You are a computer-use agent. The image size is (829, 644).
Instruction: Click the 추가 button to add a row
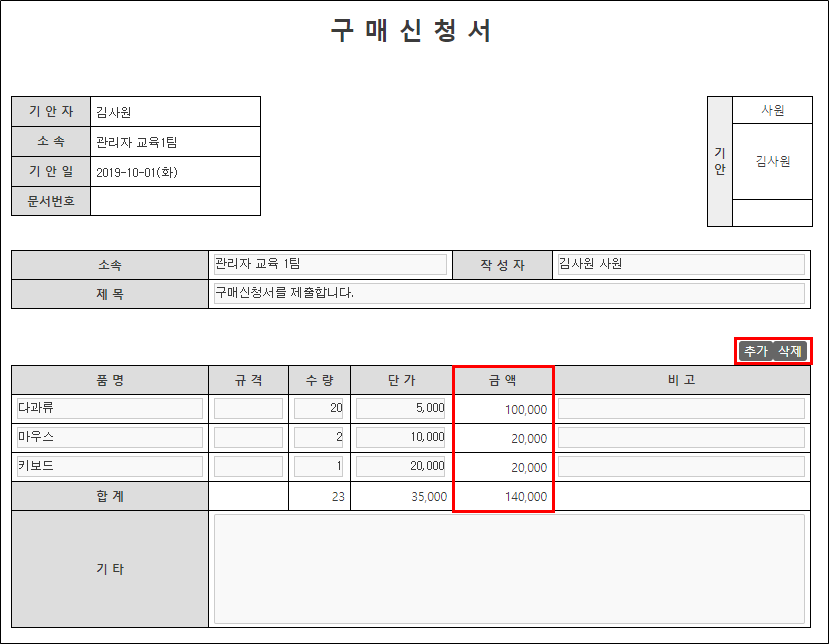(754, 351)
